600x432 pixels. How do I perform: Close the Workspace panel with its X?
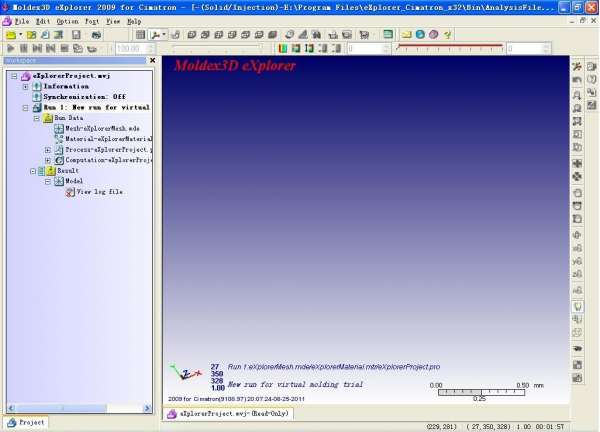click(x=153, y=60)
